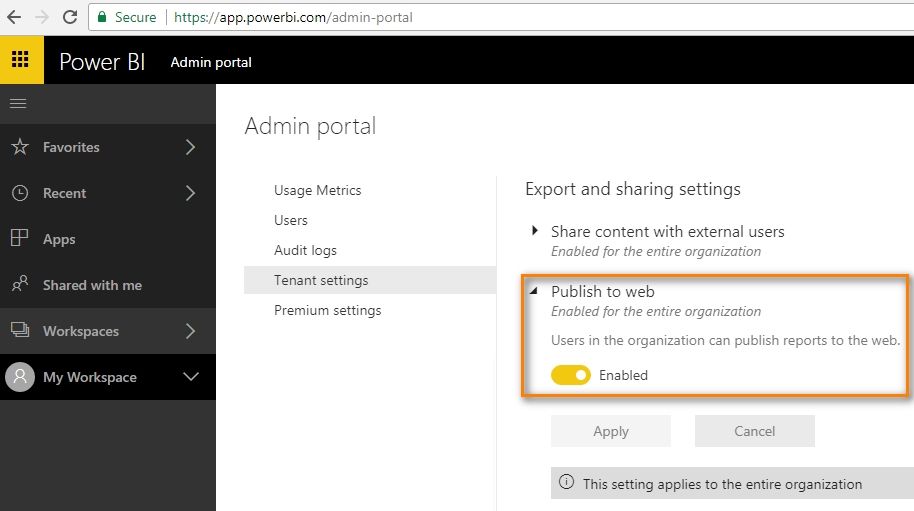Click the Apps label in sidebar
This screenshot has width=914, height=511.
tap(59, 239)
